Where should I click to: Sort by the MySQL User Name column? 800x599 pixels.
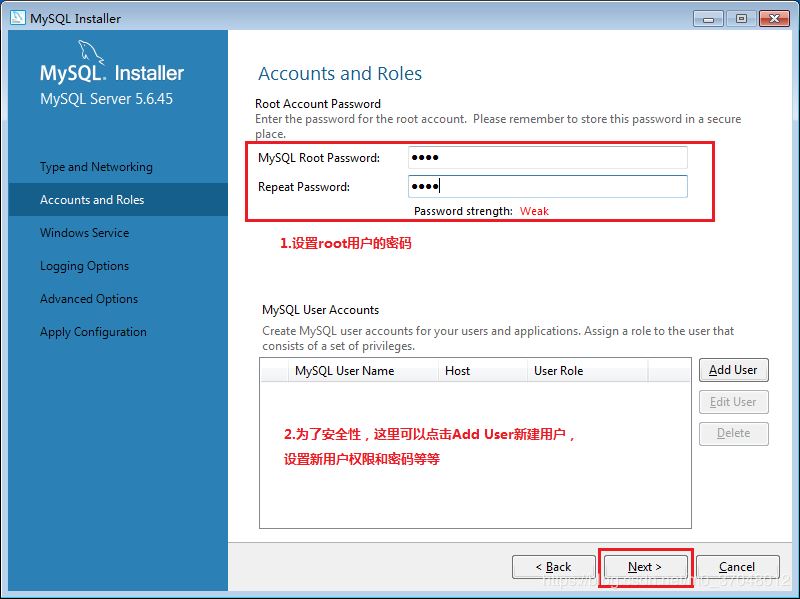tap(363, 371)
